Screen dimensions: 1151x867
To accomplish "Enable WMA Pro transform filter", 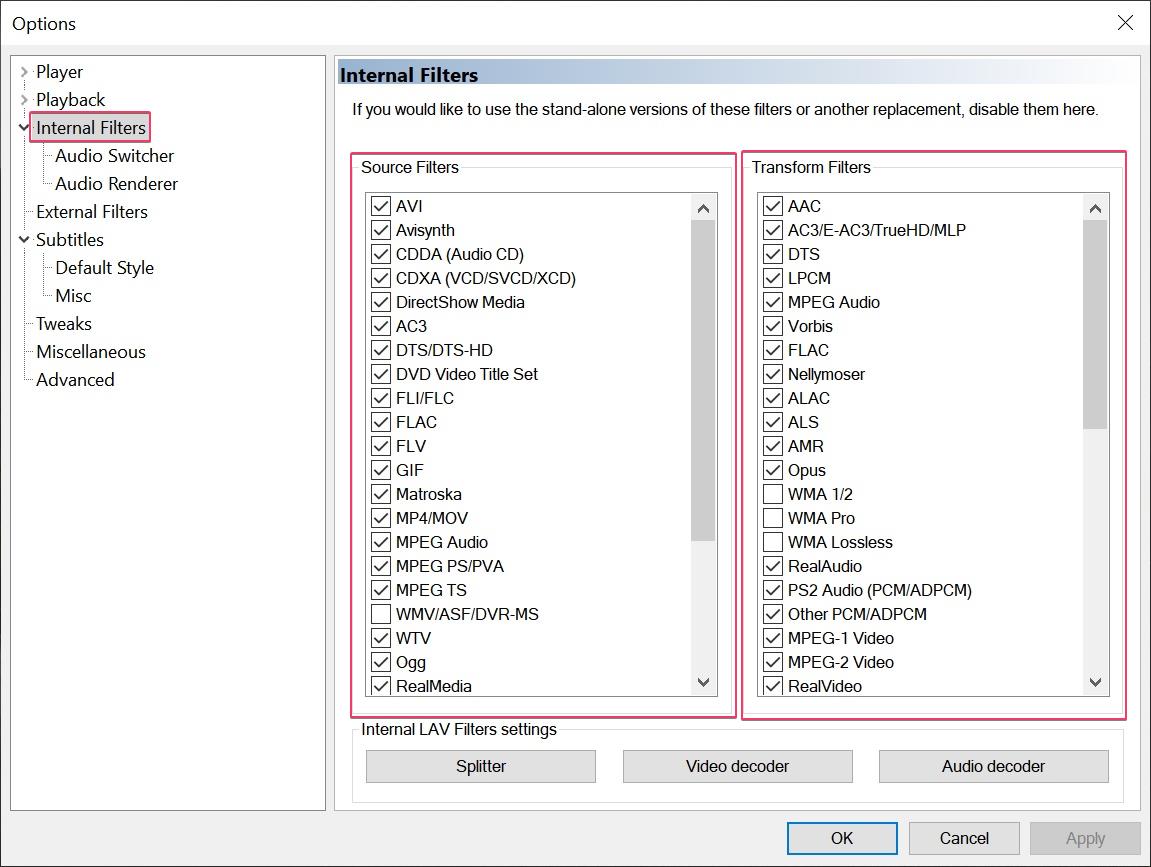I will [772, 518].
